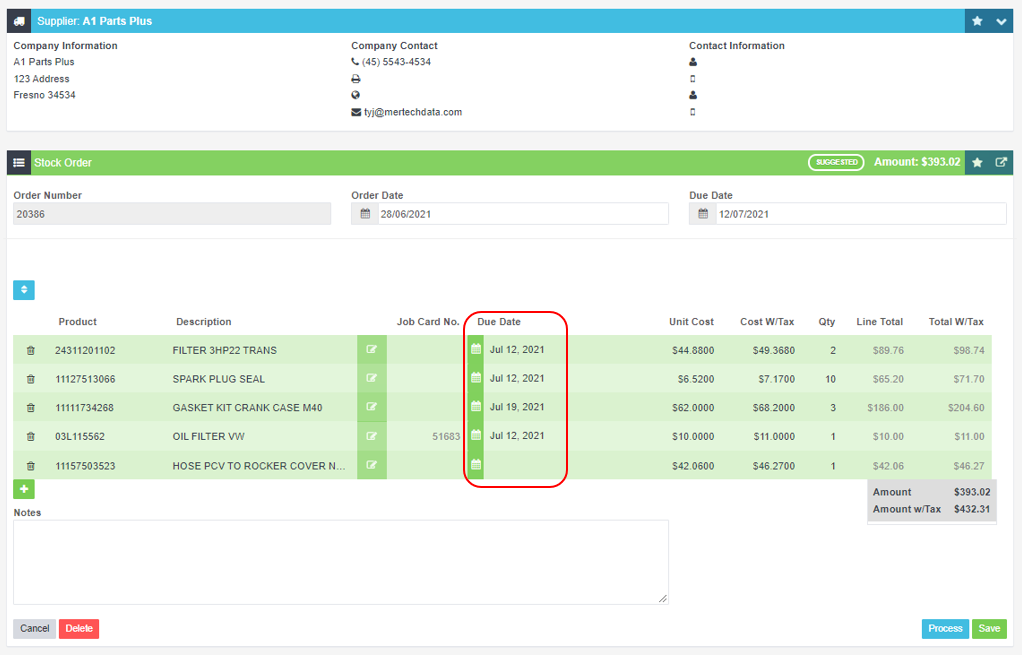Screen dimensions: 1022x656
Task: Click the Total W/Tax column header
Action: click(x=956, y=321)
